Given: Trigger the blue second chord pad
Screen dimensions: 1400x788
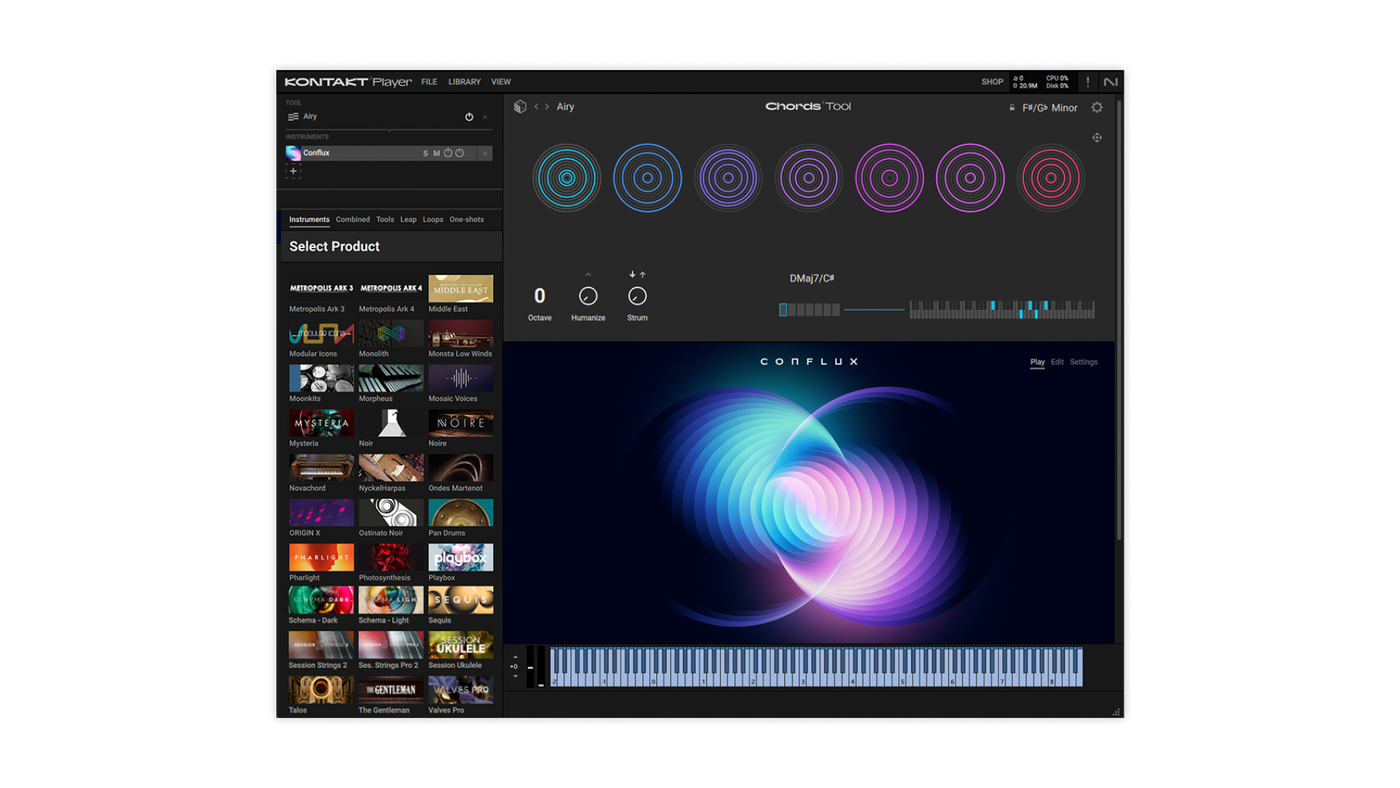Looking at the screenshot, I should click(647, 178).
